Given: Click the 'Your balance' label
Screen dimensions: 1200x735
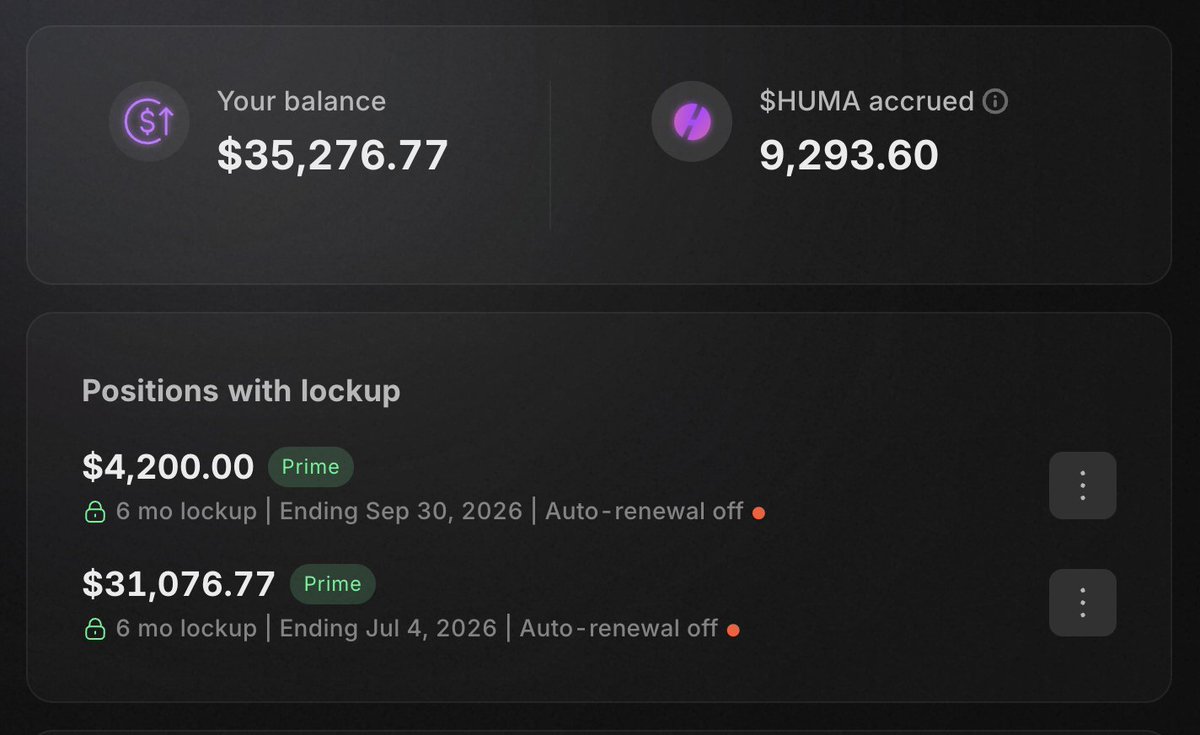Looking at the screenshot, I should (301, 101).
